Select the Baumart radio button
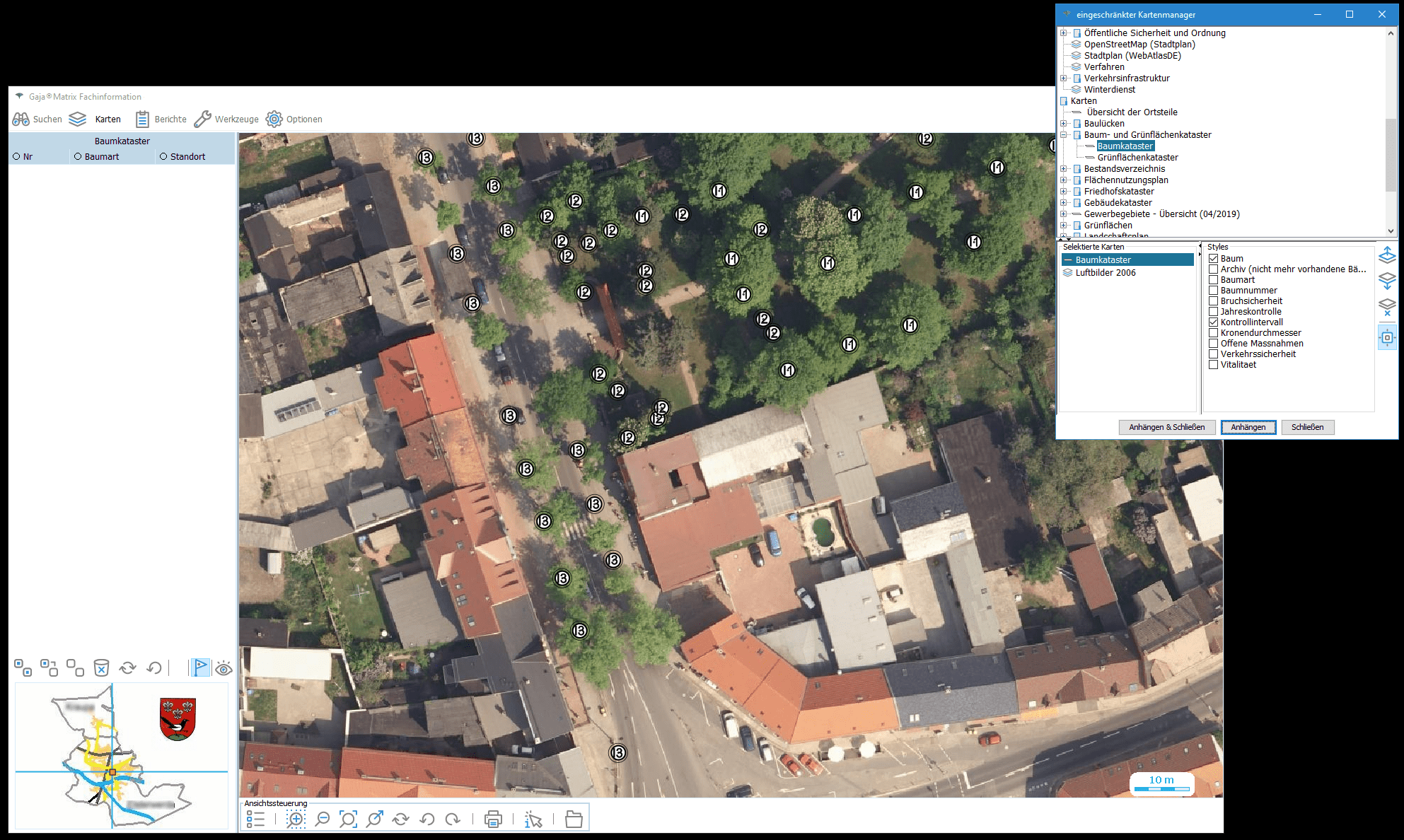The width and height of the screenshot is (1404, 840). 78,157
